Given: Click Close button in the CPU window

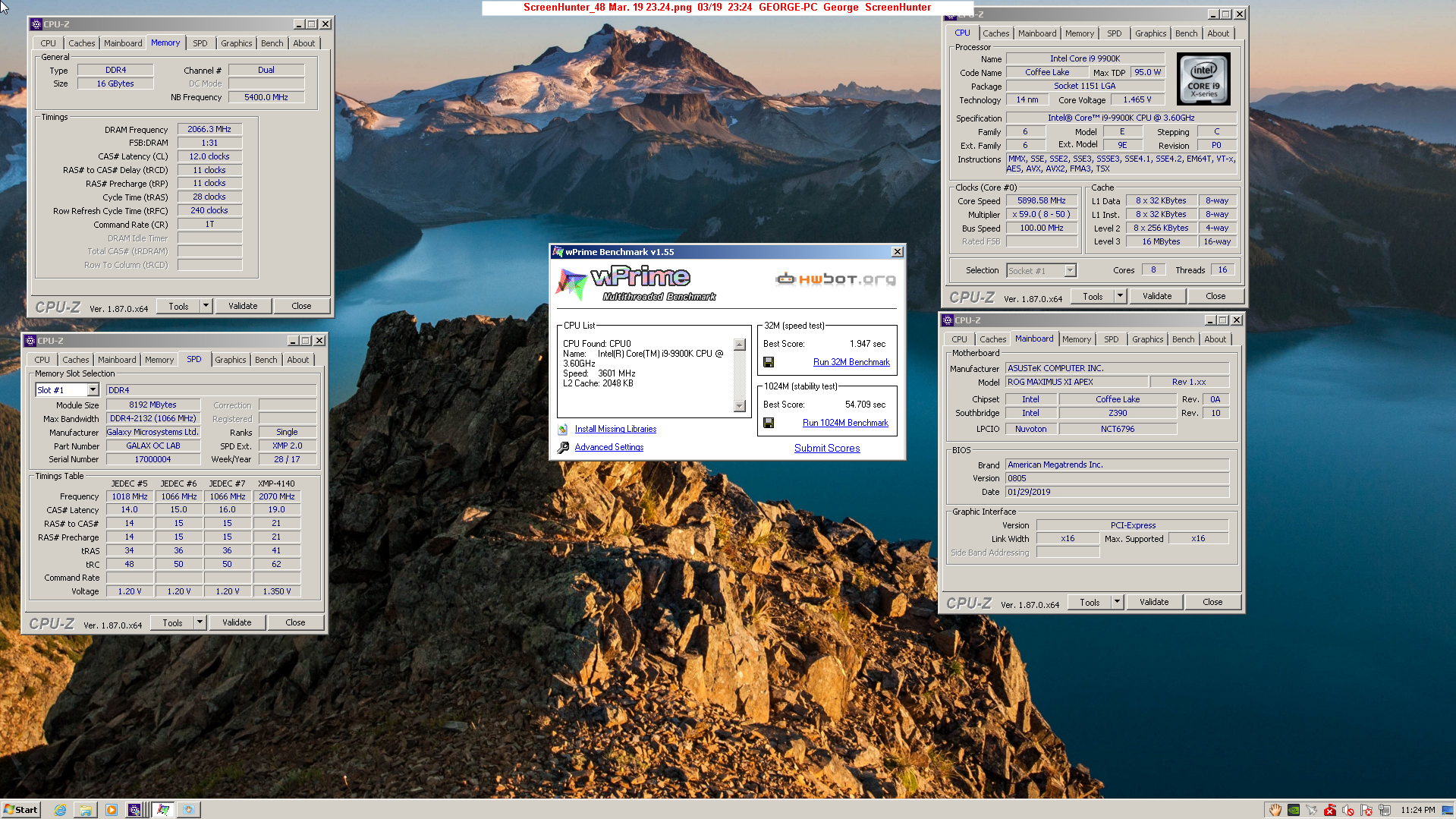Looking at the screenshot, I should 1215,296.
